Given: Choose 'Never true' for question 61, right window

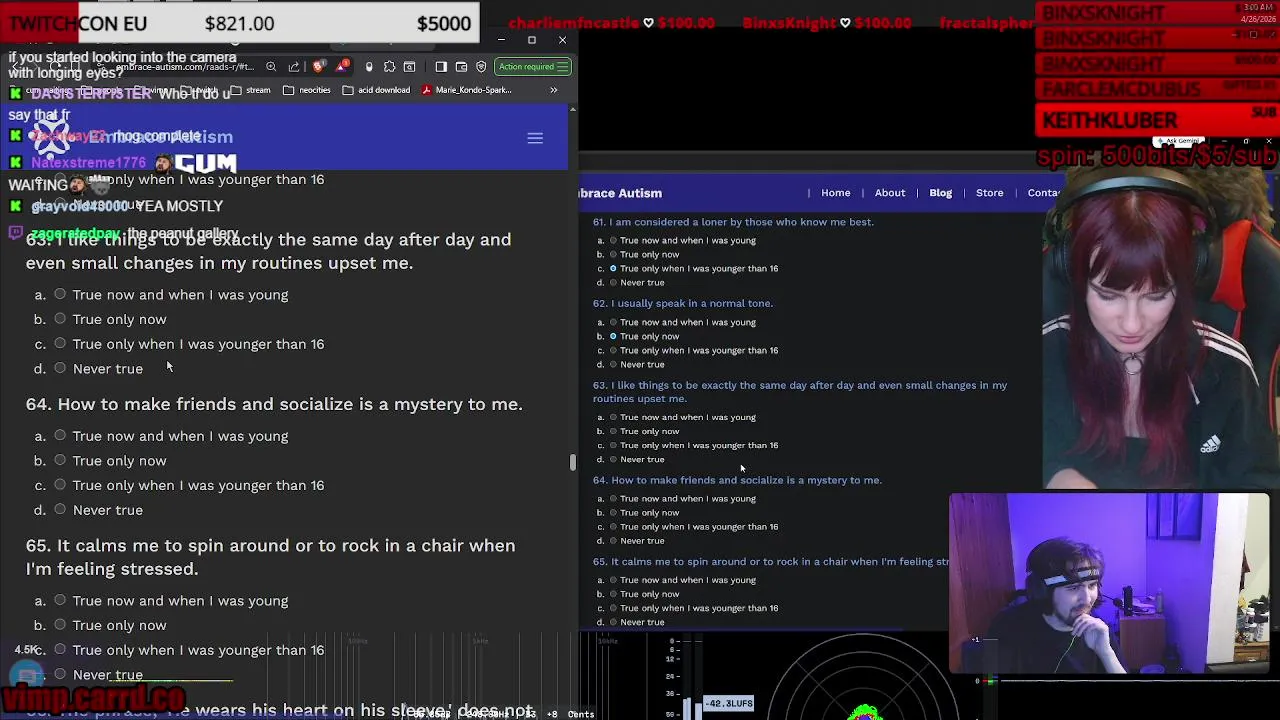Looking at the screenshot, I should (x=613, y=282).
